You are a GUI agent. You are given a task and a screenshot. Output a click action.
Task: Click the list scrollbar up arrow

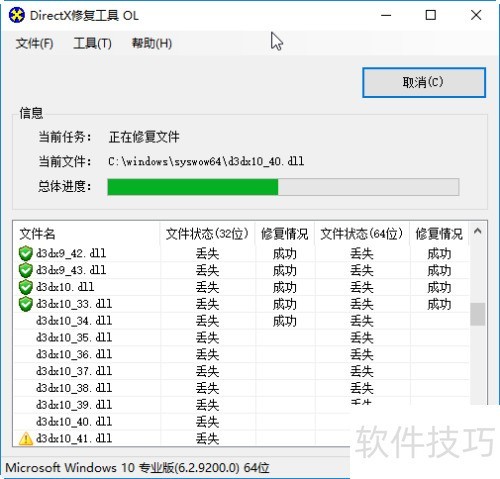tap(478, 231)
